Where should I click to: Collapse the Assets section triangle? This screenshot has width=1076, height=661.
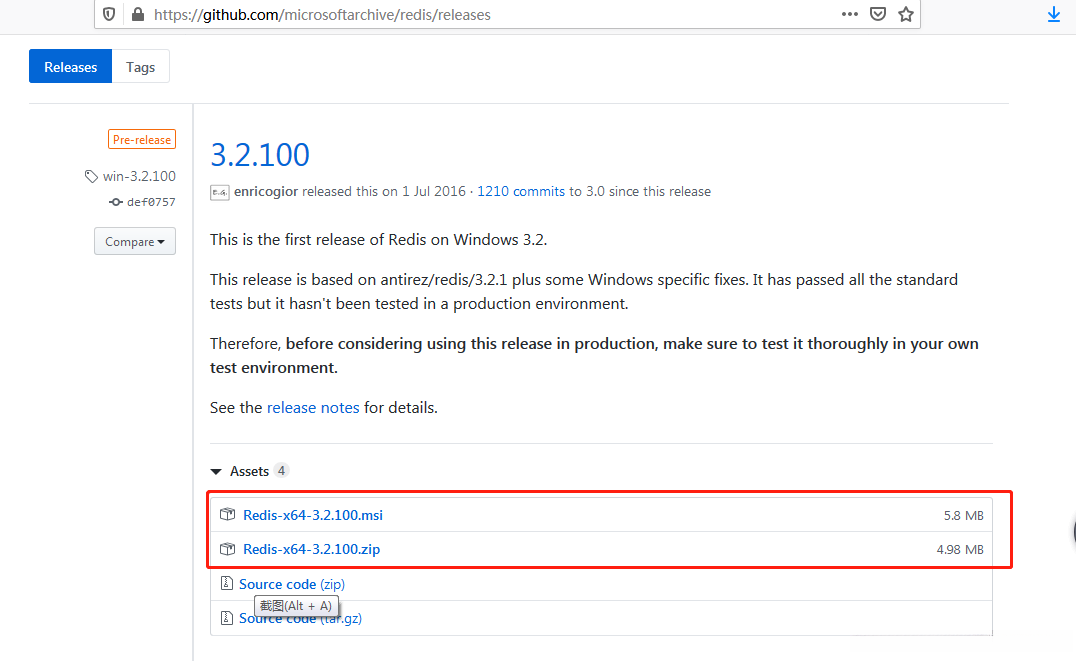pyautogui.click(x=216, y=472)
